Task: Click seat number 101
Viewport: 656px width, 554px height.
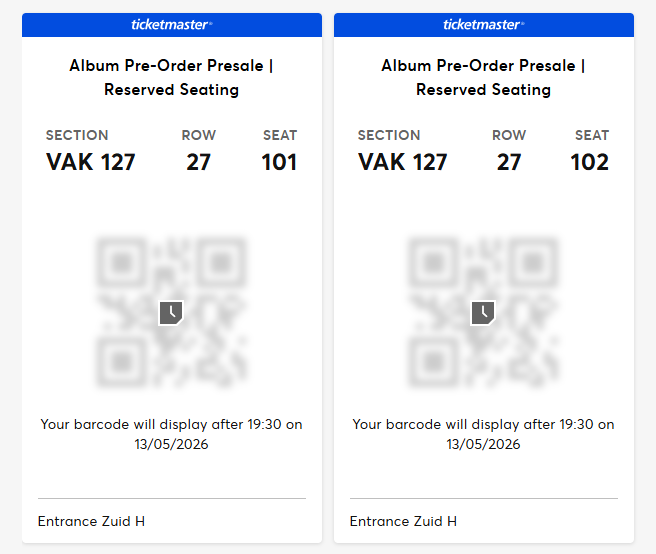Action: coord(279,162)
